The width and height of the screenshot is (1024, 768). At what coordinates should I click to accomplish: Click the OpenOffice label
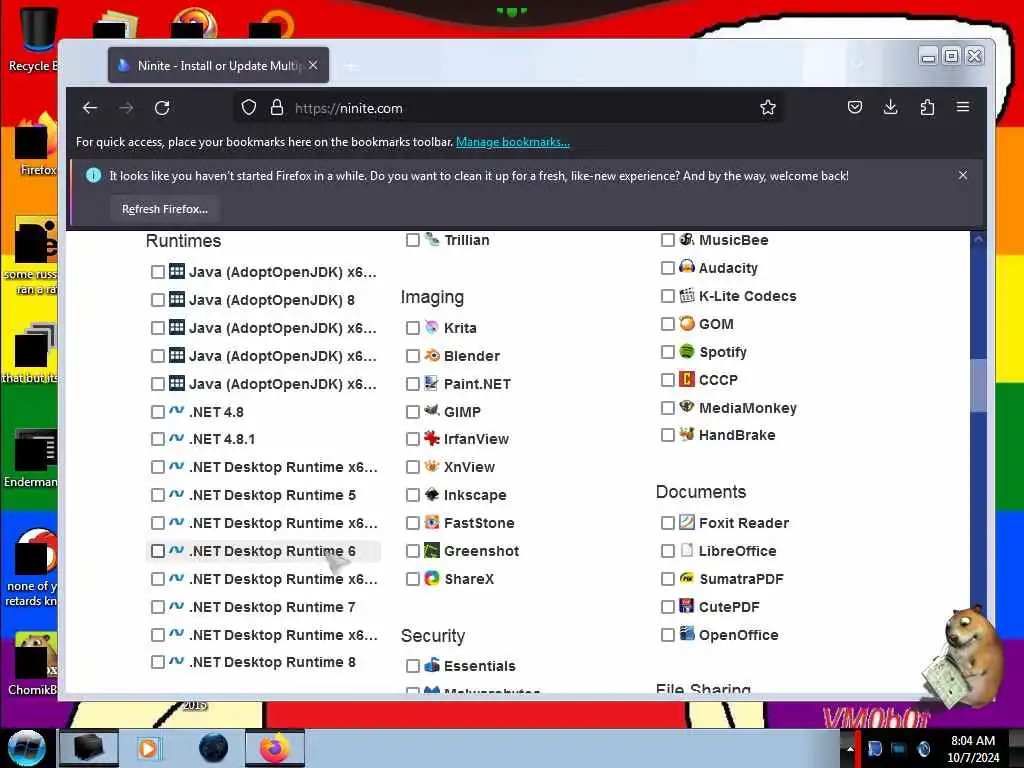(739, 635)
